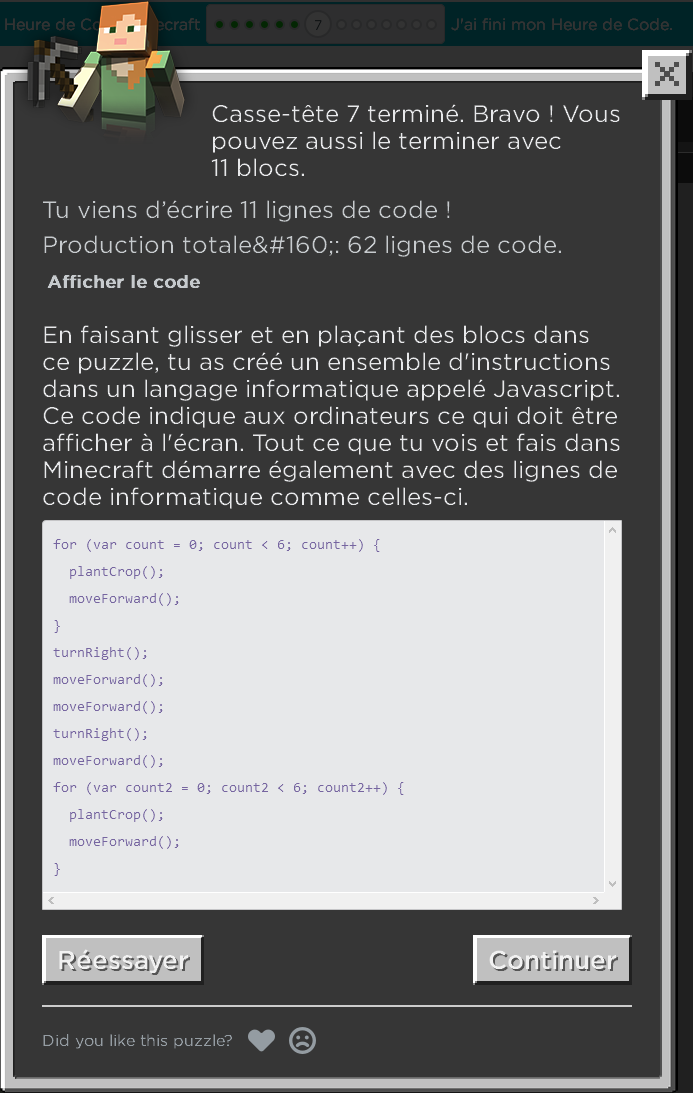Viewport: 693px width, 1093px height.
Task: Click the code box scroll-right arrow
Action: click(595, 900)
